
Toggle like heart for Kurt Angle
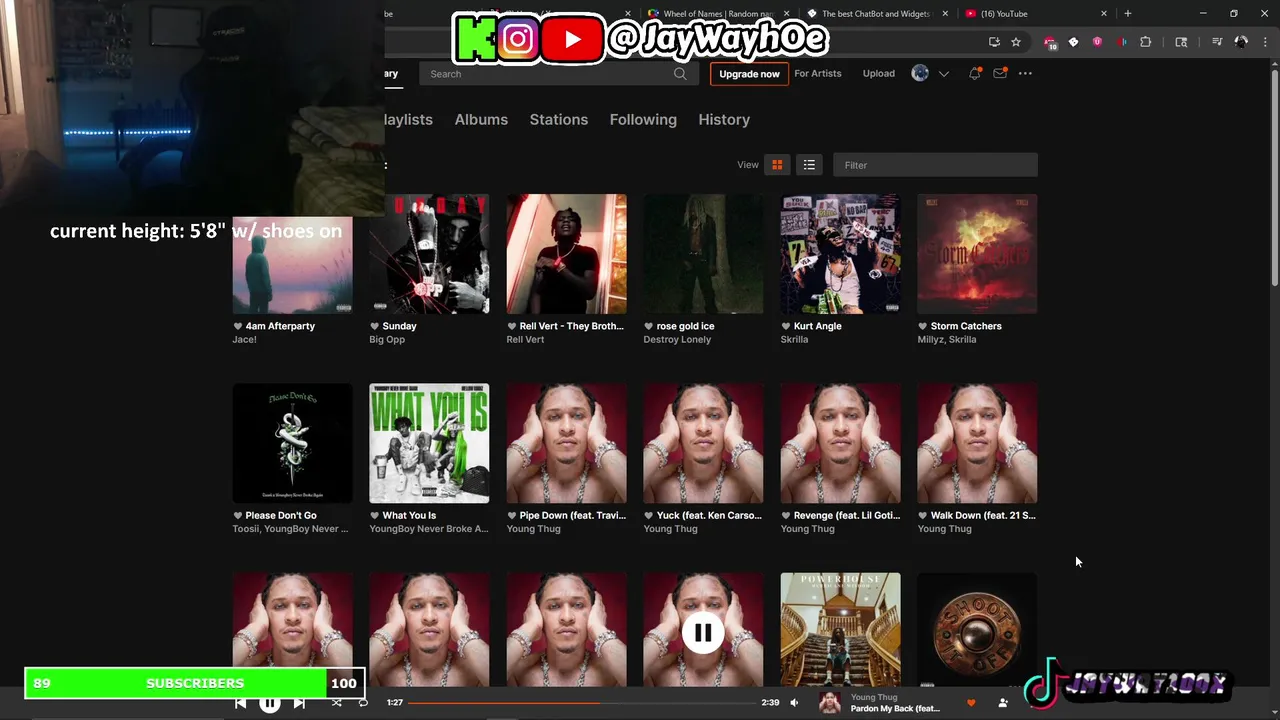(786, 326)
